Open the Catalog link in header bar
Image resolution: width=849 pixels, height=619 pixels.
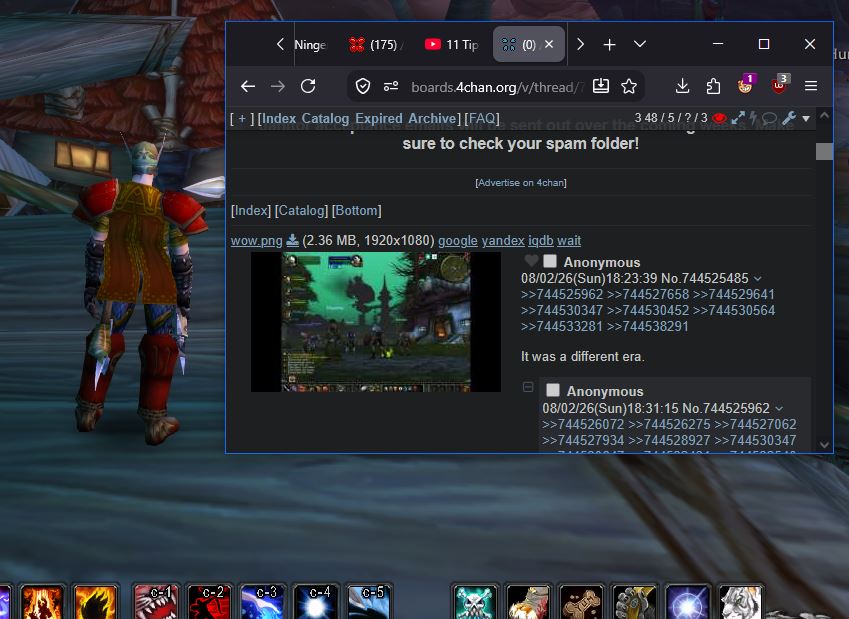coord(325,118)
